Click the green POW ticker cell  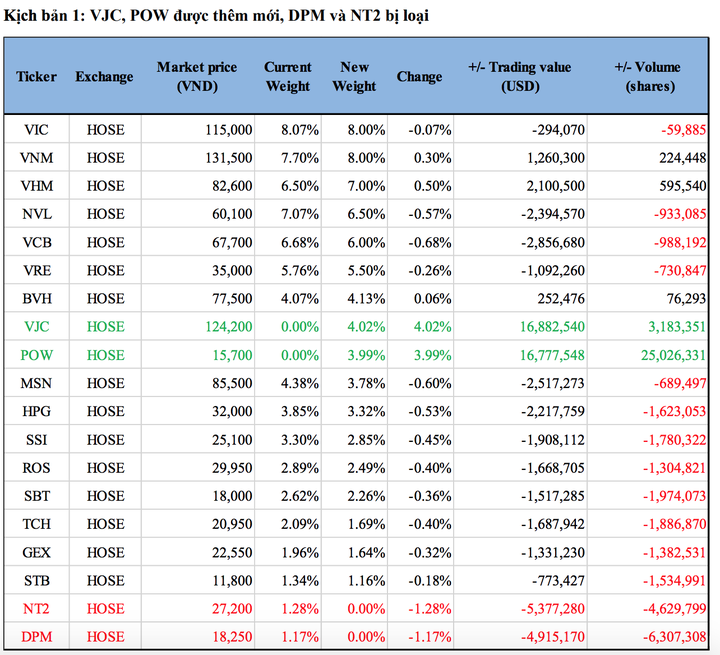(36, 355)
